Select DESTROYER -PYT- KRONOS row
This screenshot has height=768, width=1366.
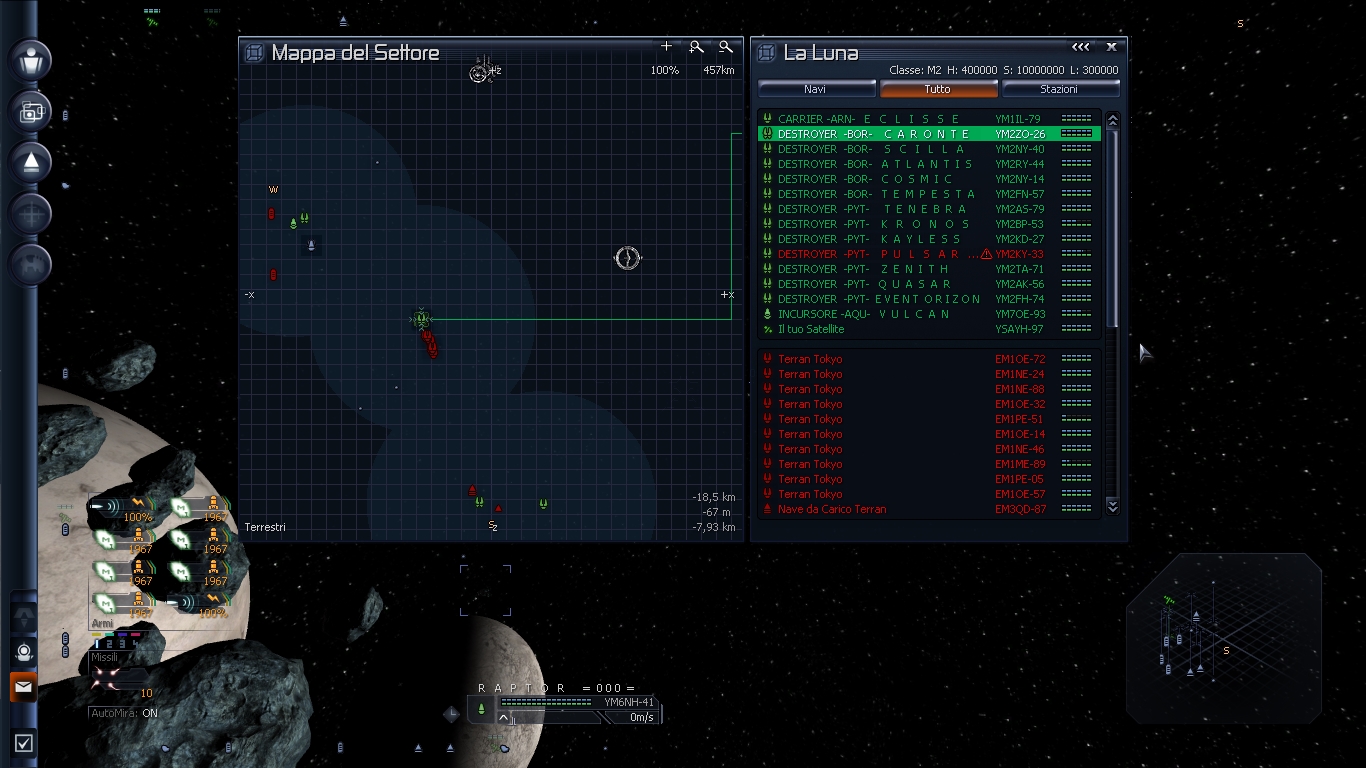(929, 224)
